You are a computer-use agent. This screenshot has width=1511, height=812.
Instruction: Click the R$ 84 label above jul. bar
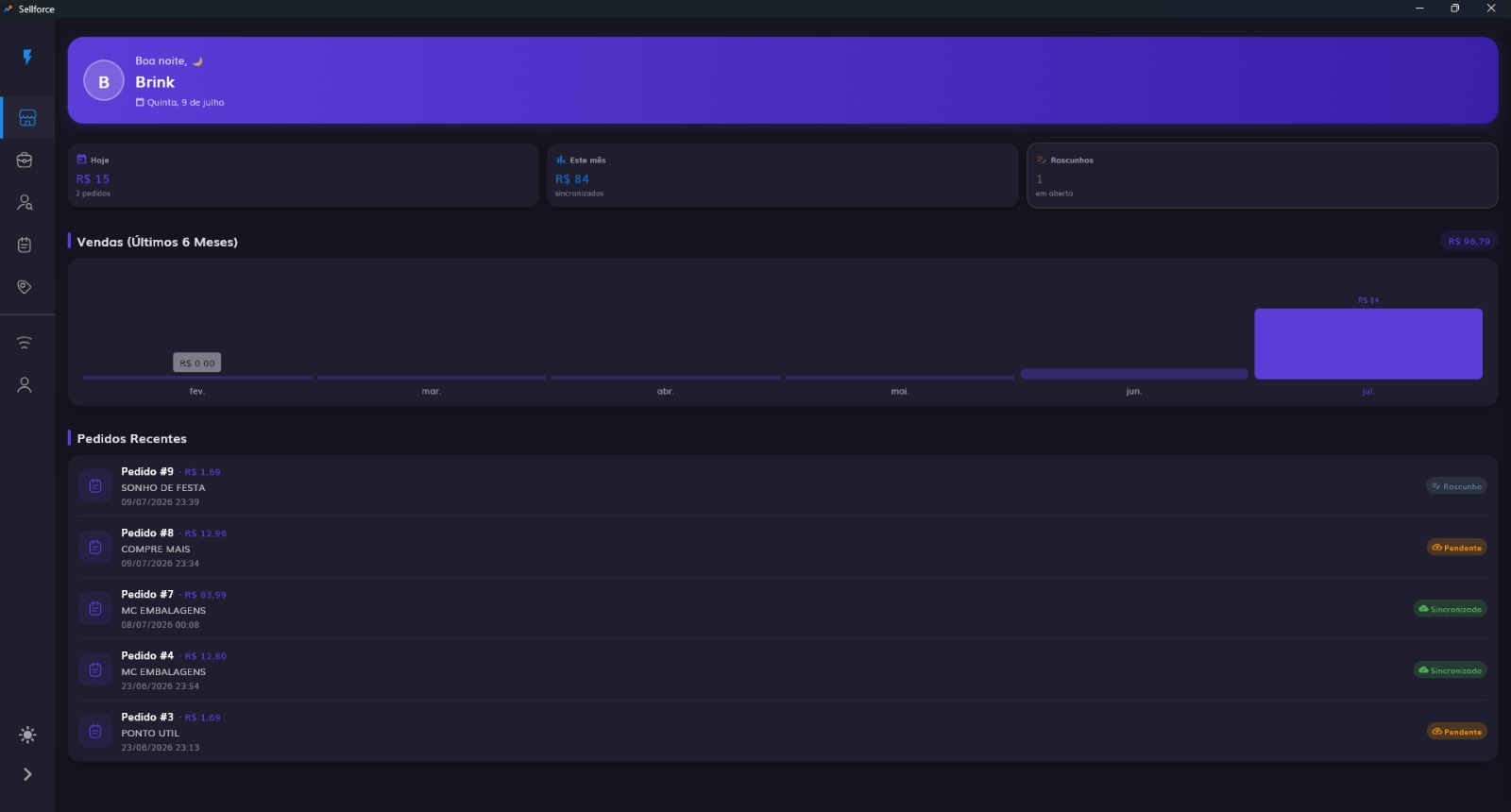[1368, 300]
